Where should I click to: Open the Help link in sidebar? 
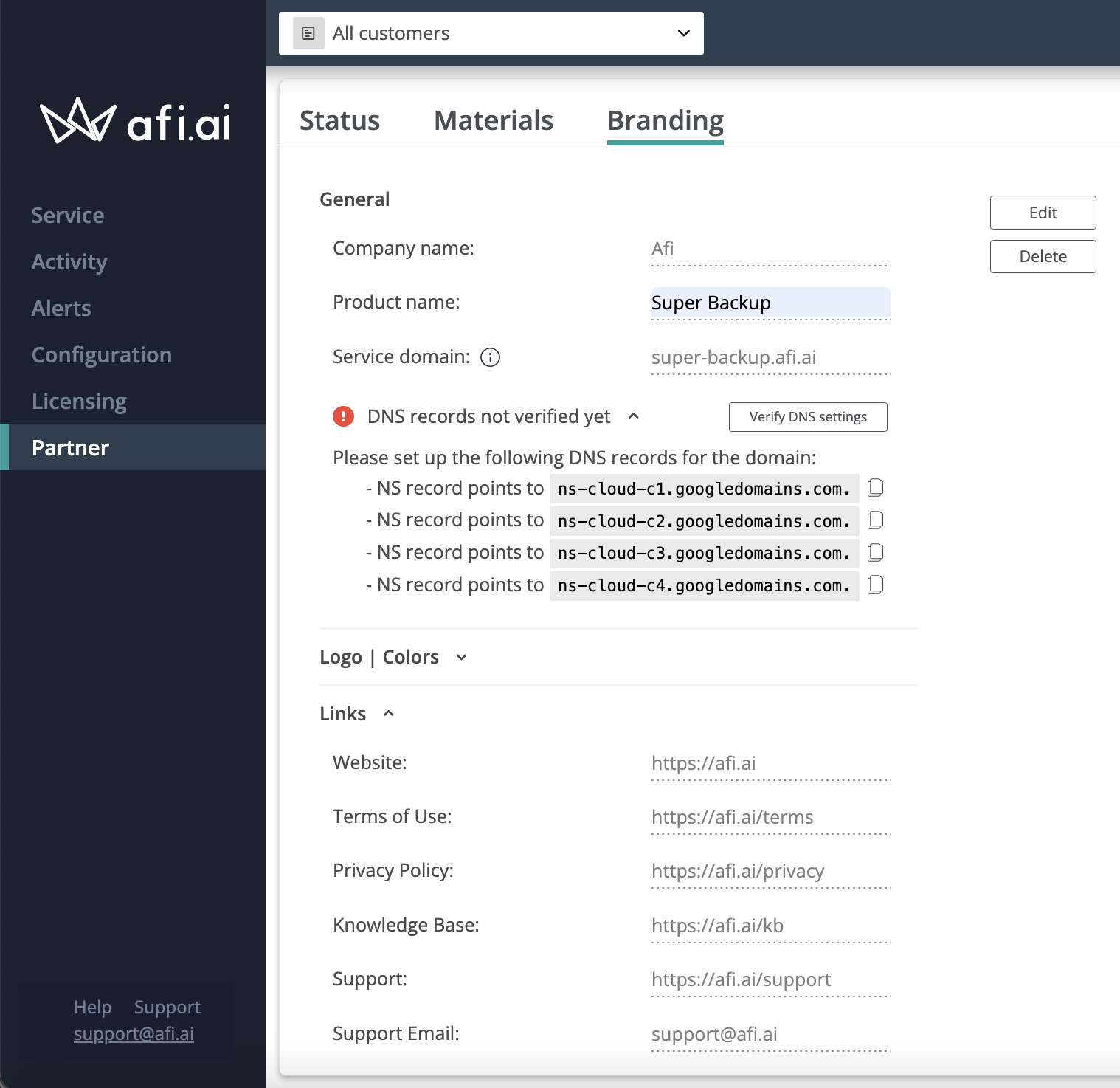93,1008
